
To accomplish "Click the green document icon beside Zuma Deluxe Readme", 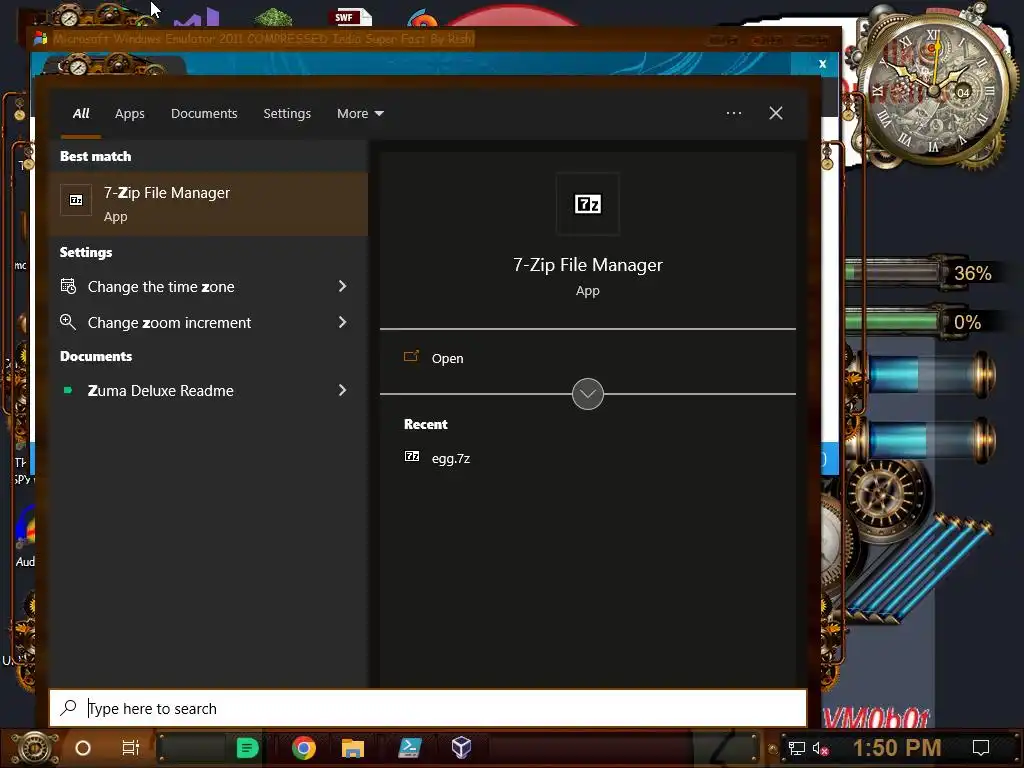I will point(67,390).
